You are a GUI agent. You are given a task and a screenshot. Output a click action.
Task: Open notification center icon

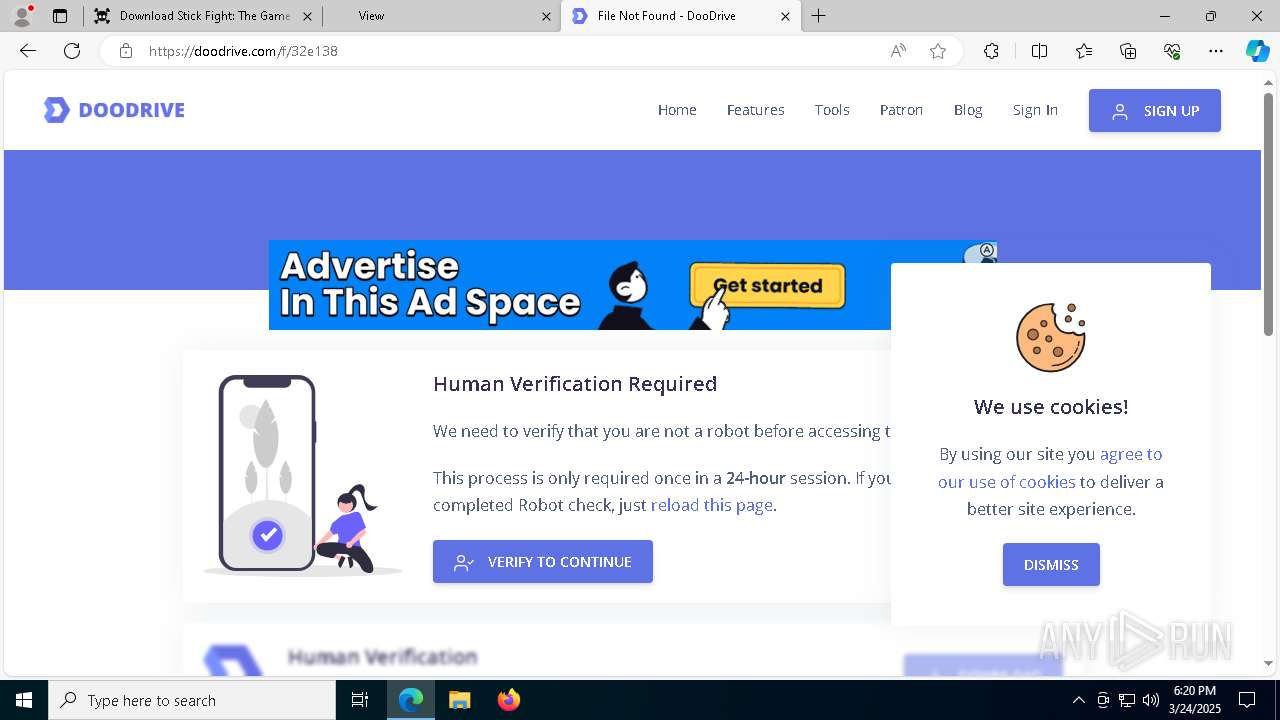[1247, 700]
